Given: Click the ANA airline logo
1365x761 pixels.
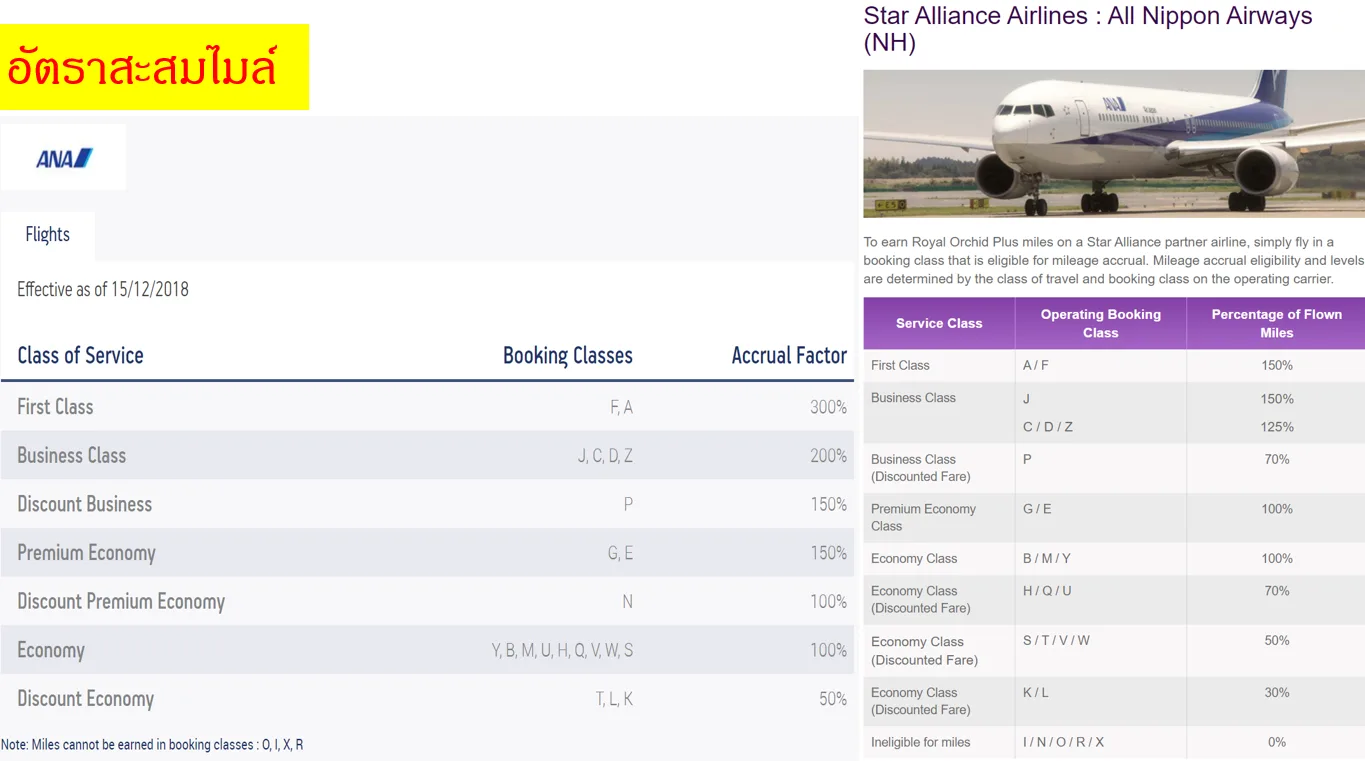Looking at the screenshot, I should click(x=64, y=158).
